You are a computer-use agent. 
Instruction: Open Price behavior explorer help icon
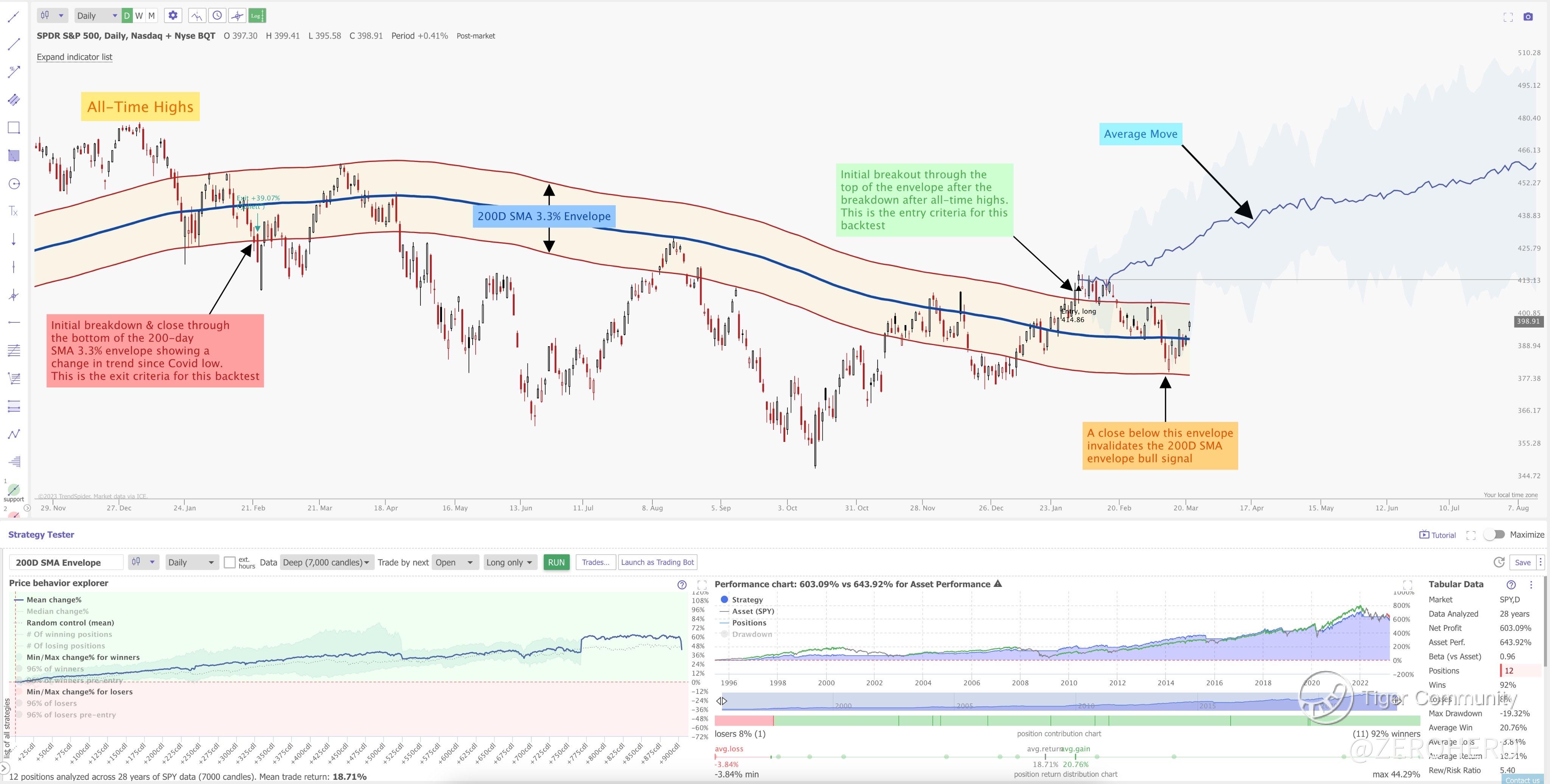click(x=682, y=585)
